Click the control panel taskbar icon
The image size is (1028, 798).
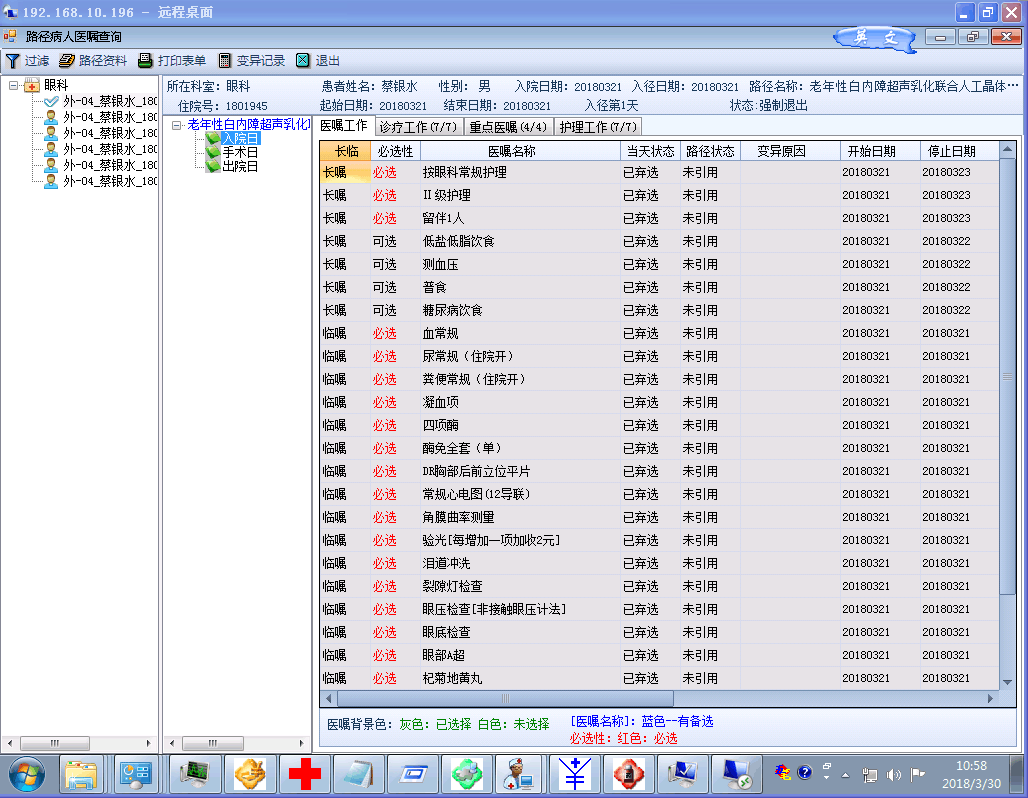(136, 775)
